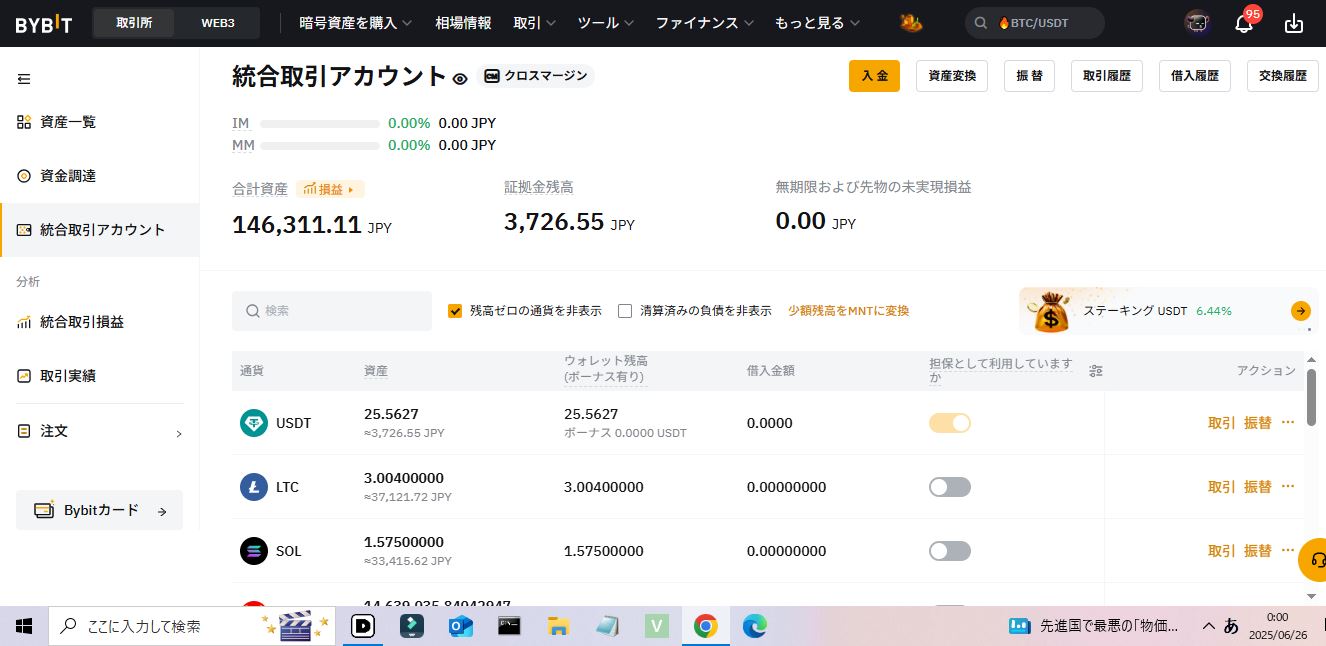Click the 入金 deposit button
This screenshot has width=1326, height=646.
tap(874, 76)
